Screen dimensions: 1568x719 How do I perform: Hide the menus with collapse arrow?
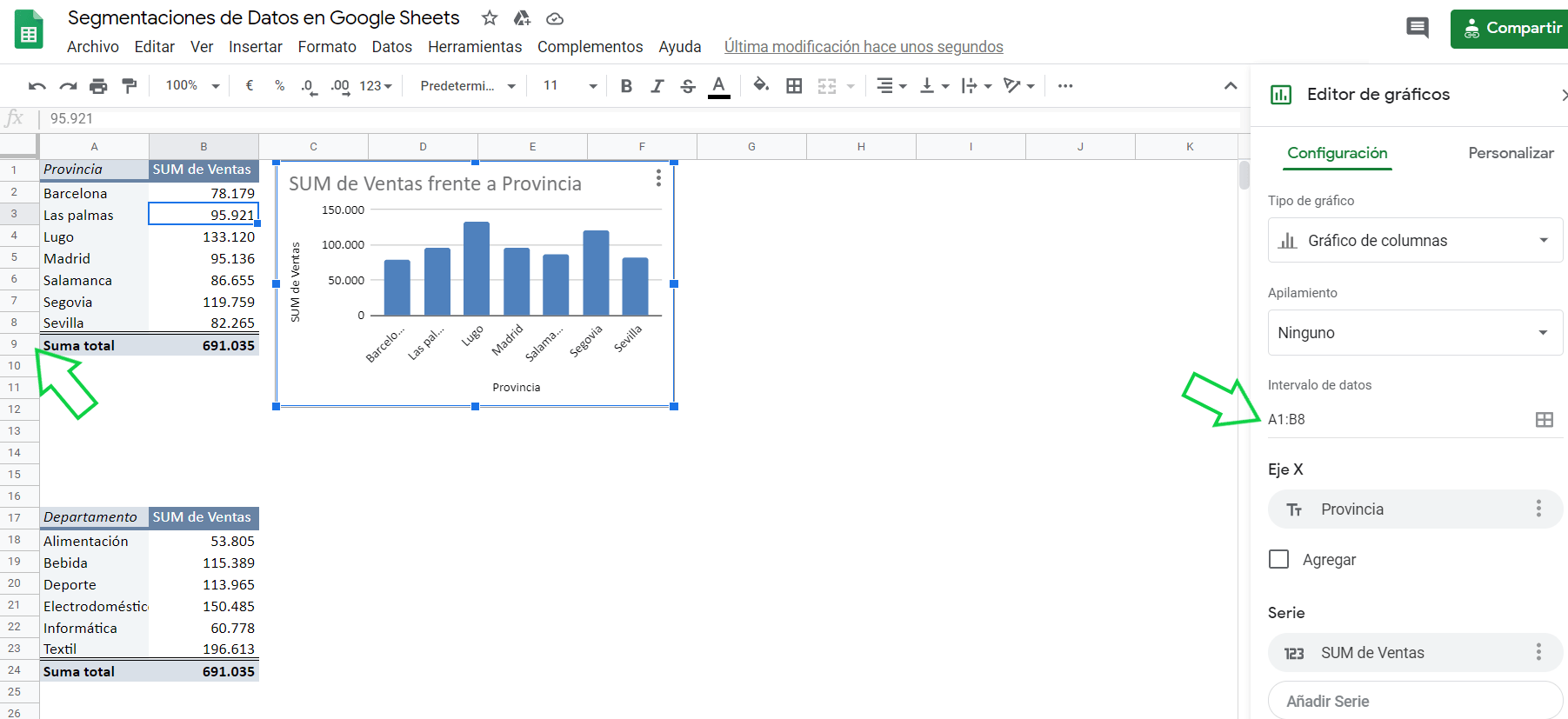(x=1231, y=85)
